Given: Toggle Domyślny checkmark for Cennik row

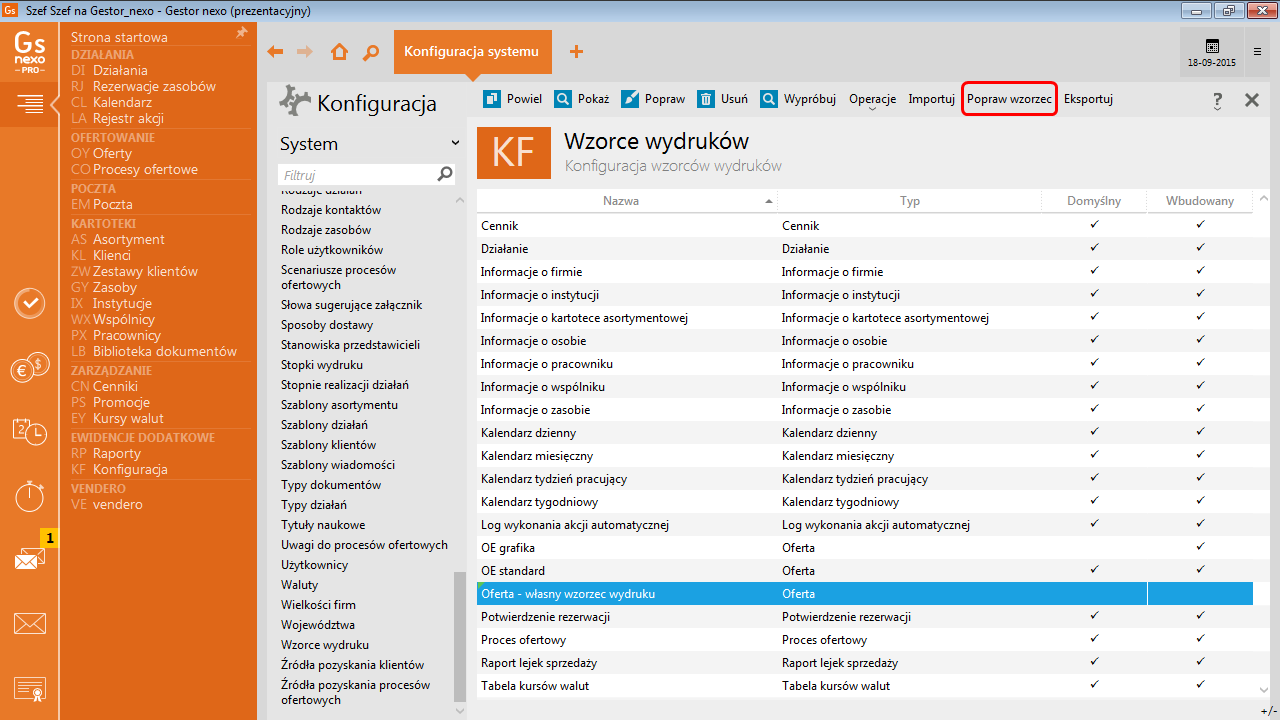Looking at the screenshot, I should pyautogui.click(x=1094, y=225).
